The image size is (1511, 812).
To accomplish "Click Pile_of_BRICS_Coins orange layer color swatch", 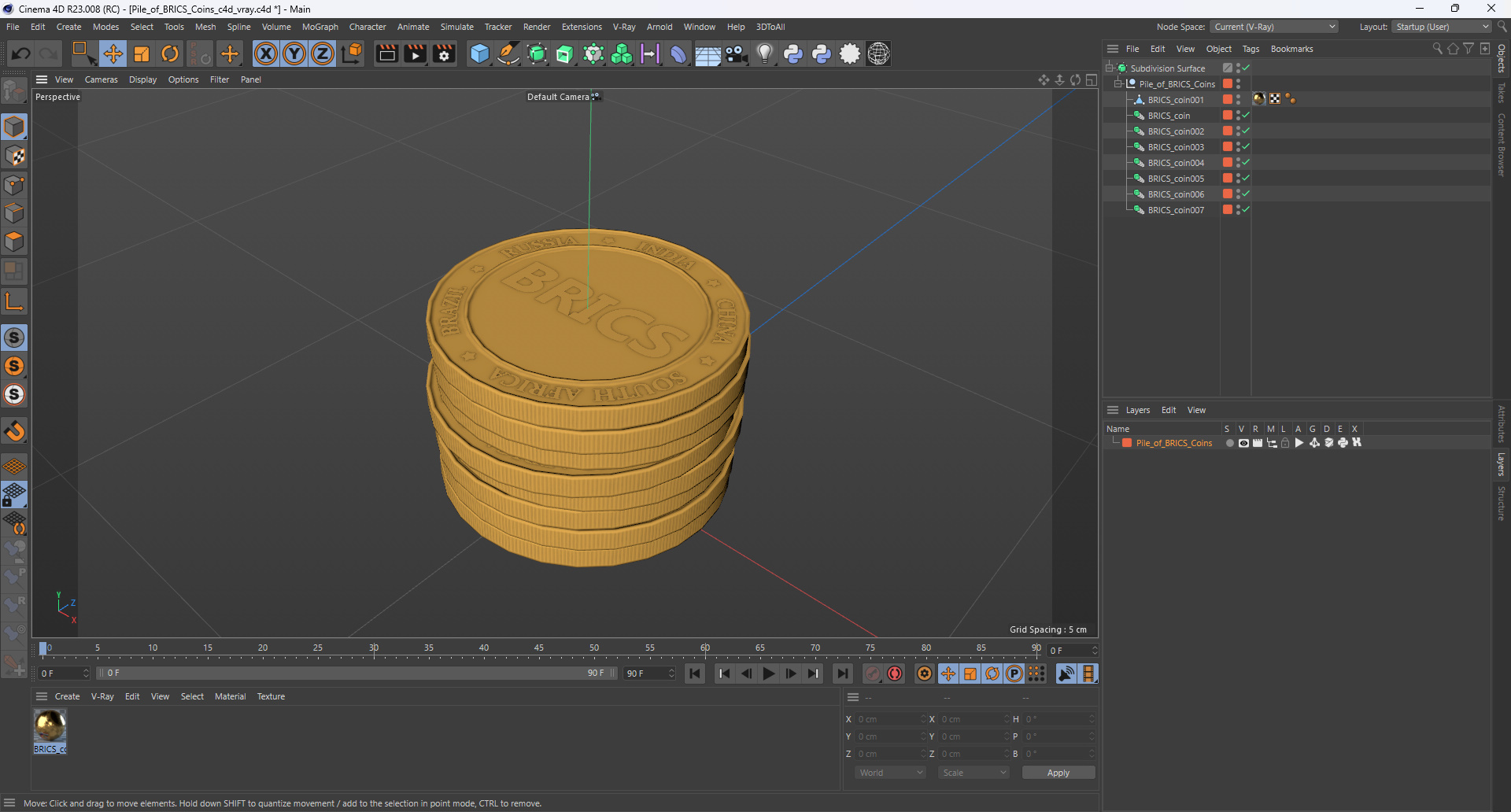I will [x=1127, y=443].
